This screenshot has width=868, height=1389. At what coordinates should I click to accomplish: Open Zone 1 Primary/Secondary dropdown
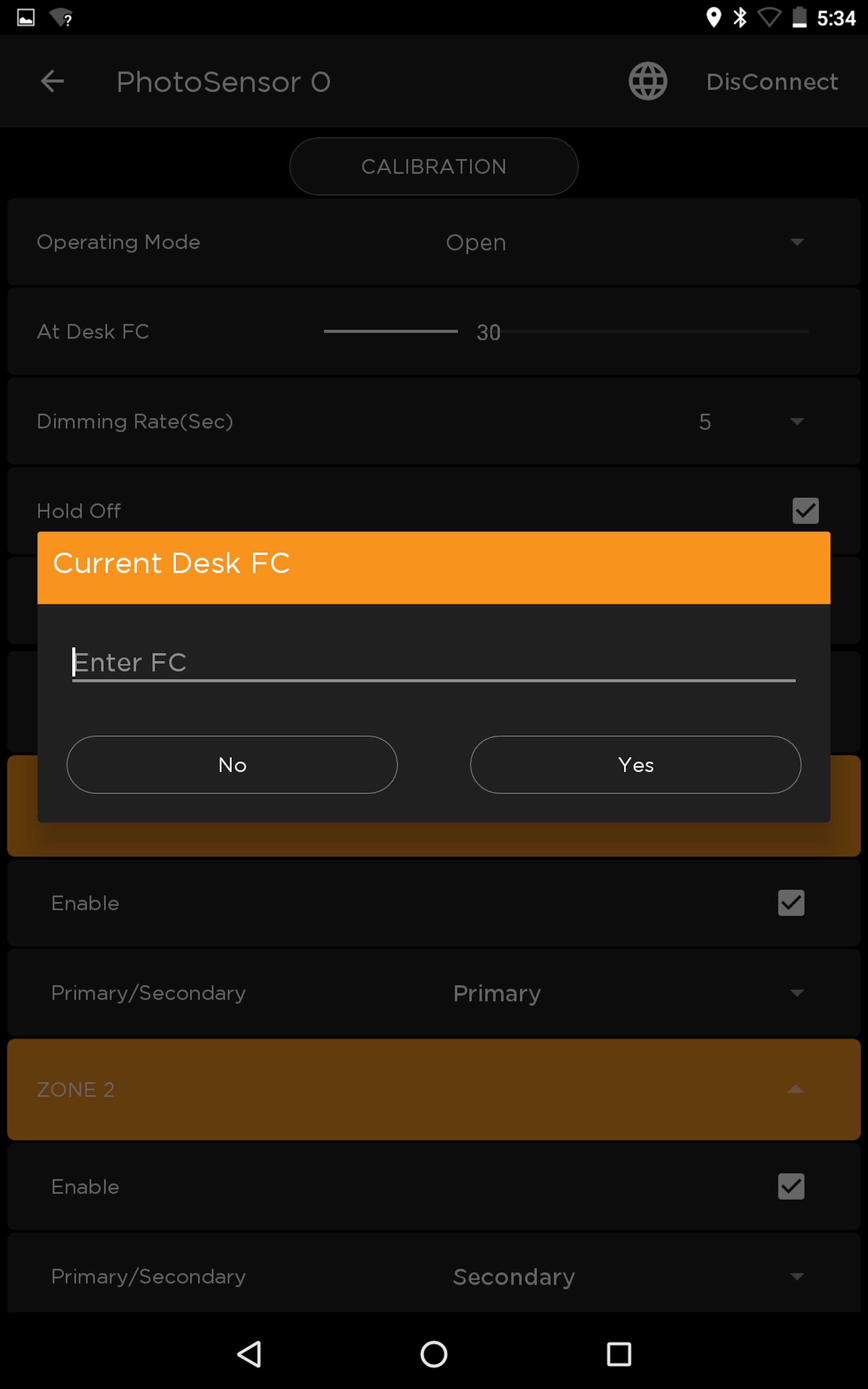796,993
